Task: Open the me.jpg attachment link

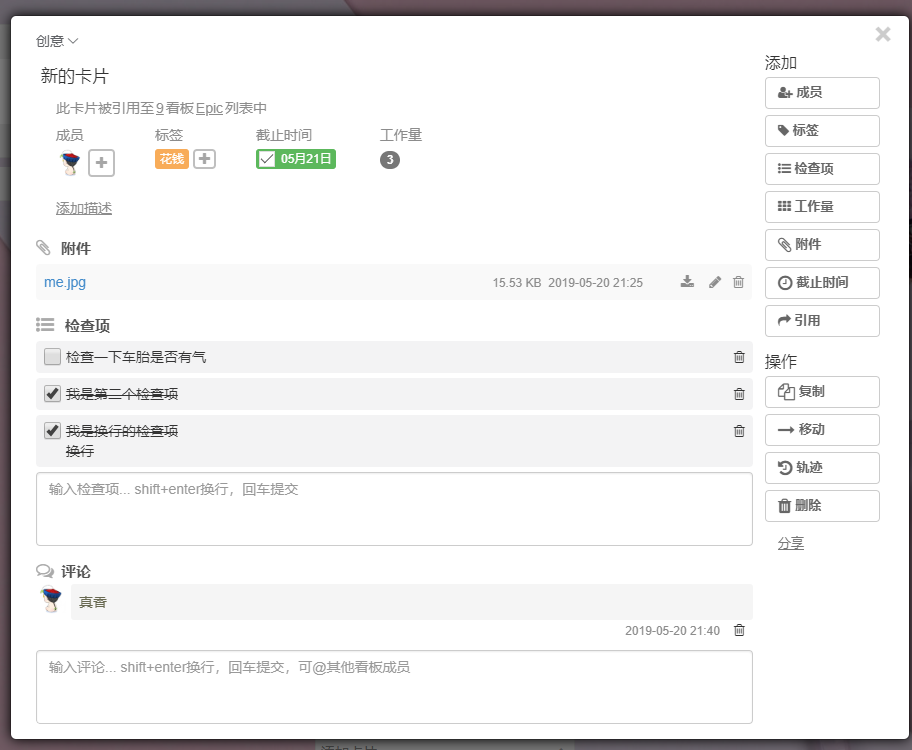Action: pos(65,282)
